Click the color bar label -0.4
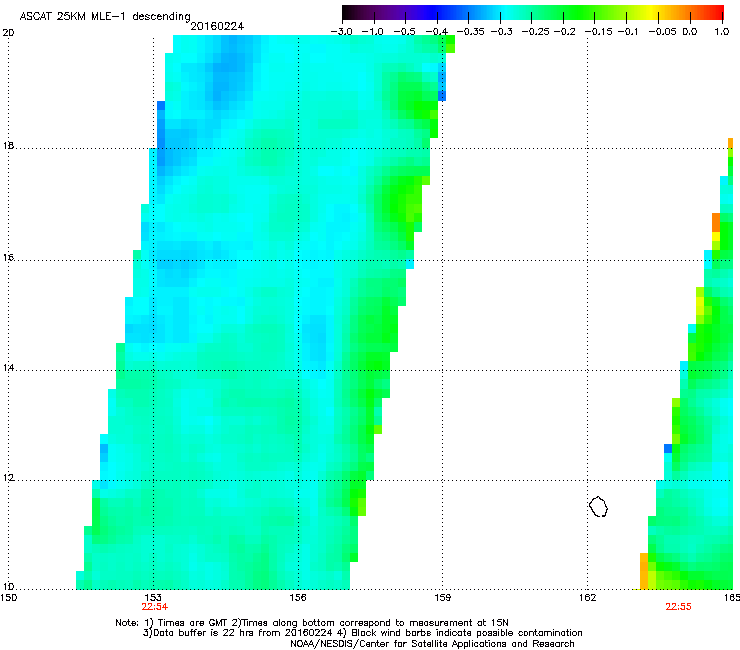Image resolution: width=740 pixels, height=650 pixels. [x=437, y=32]
